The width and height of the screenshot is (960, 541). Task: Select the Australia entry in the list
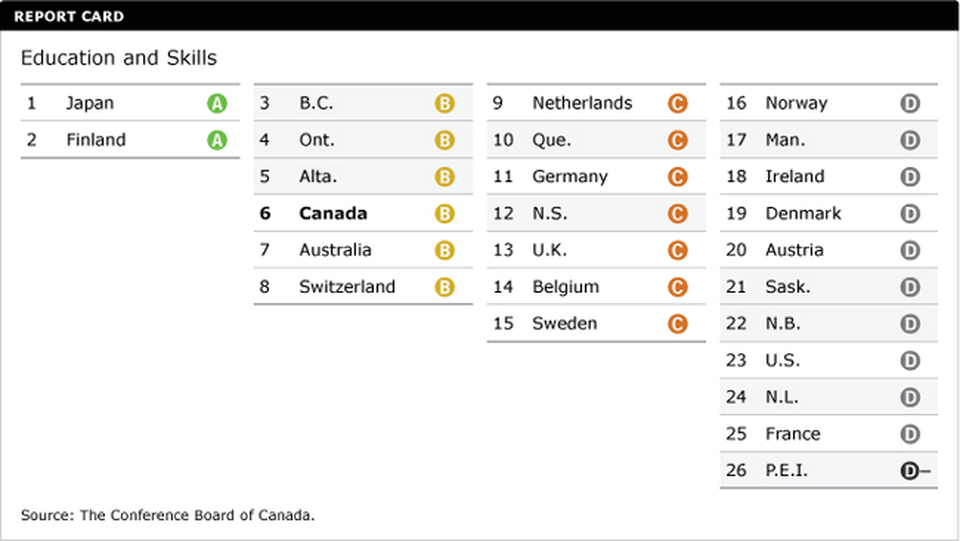(335, 250)
